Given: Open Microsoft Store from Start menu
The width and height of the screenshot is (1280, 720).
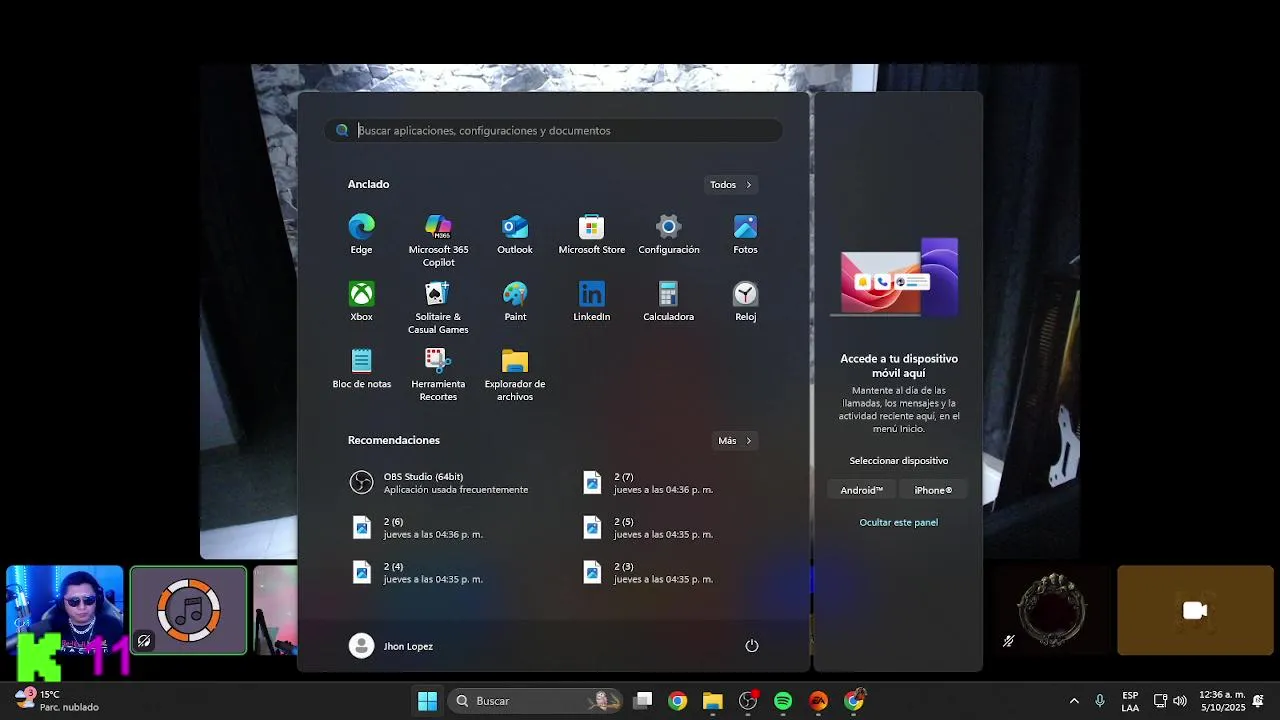Looking at the screenshot, I should [591, 235].
